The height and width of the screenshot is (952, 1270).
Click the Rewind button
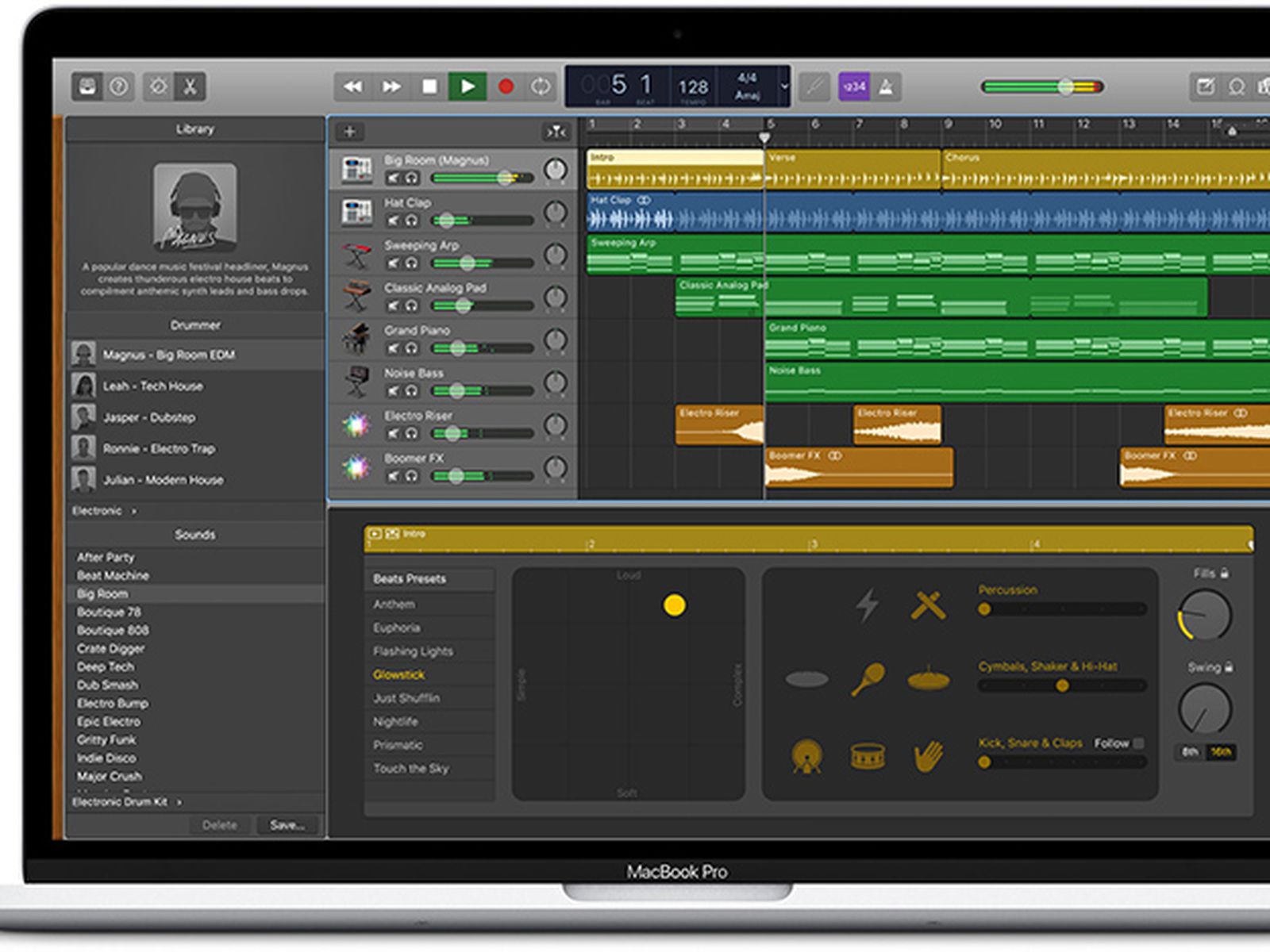[353, 86]
